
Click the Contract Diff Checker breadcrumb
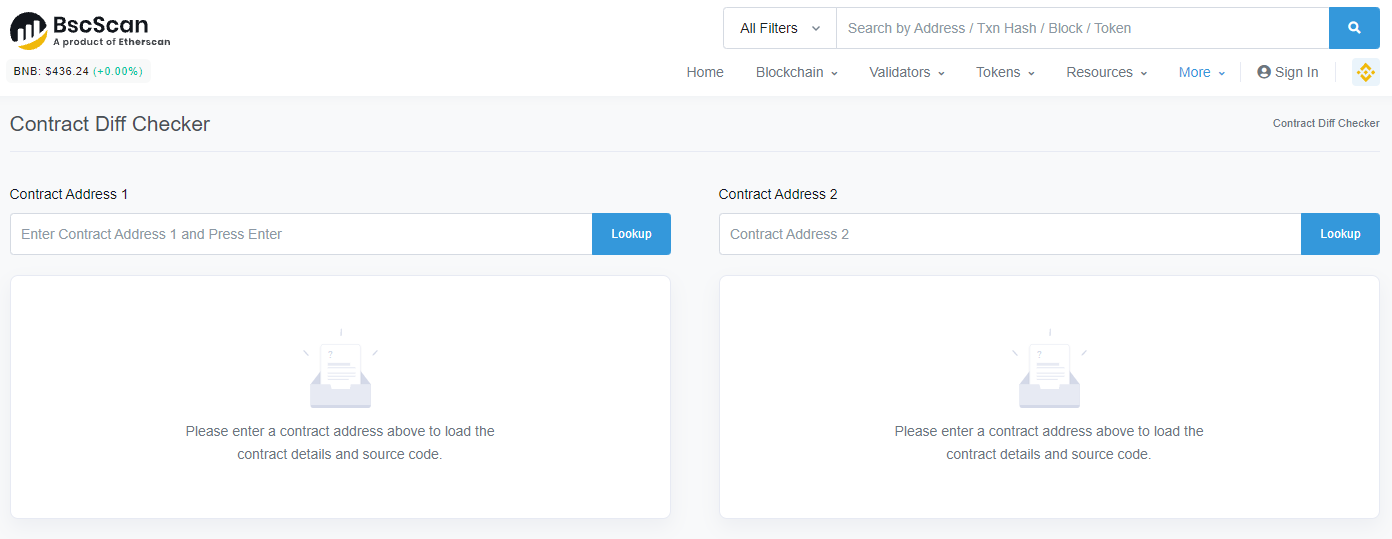click(1325, 123)
